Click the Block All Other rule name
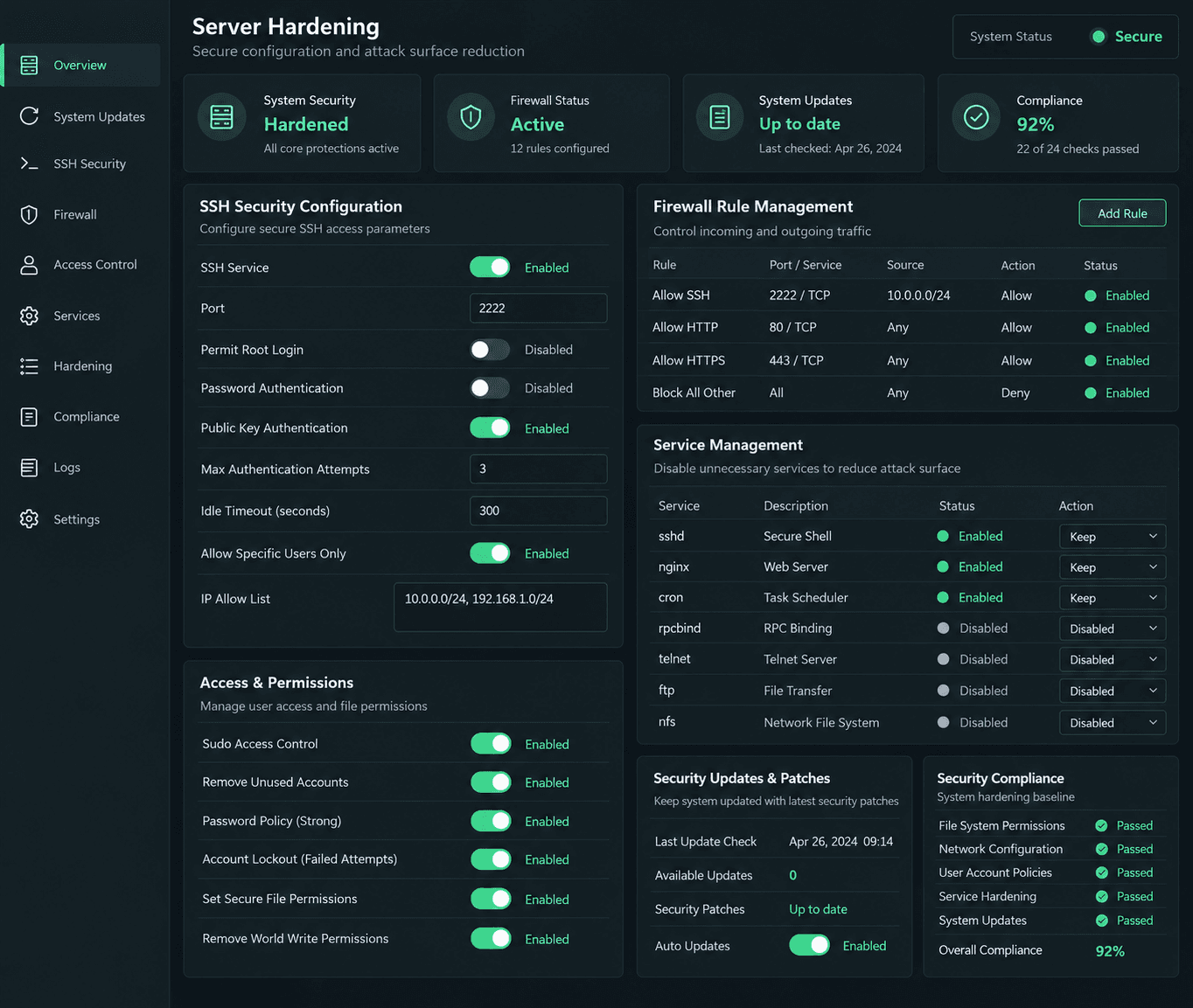Image resolution: width=1193 pixels, height=1008 pixels. click(x=694, y=393)
